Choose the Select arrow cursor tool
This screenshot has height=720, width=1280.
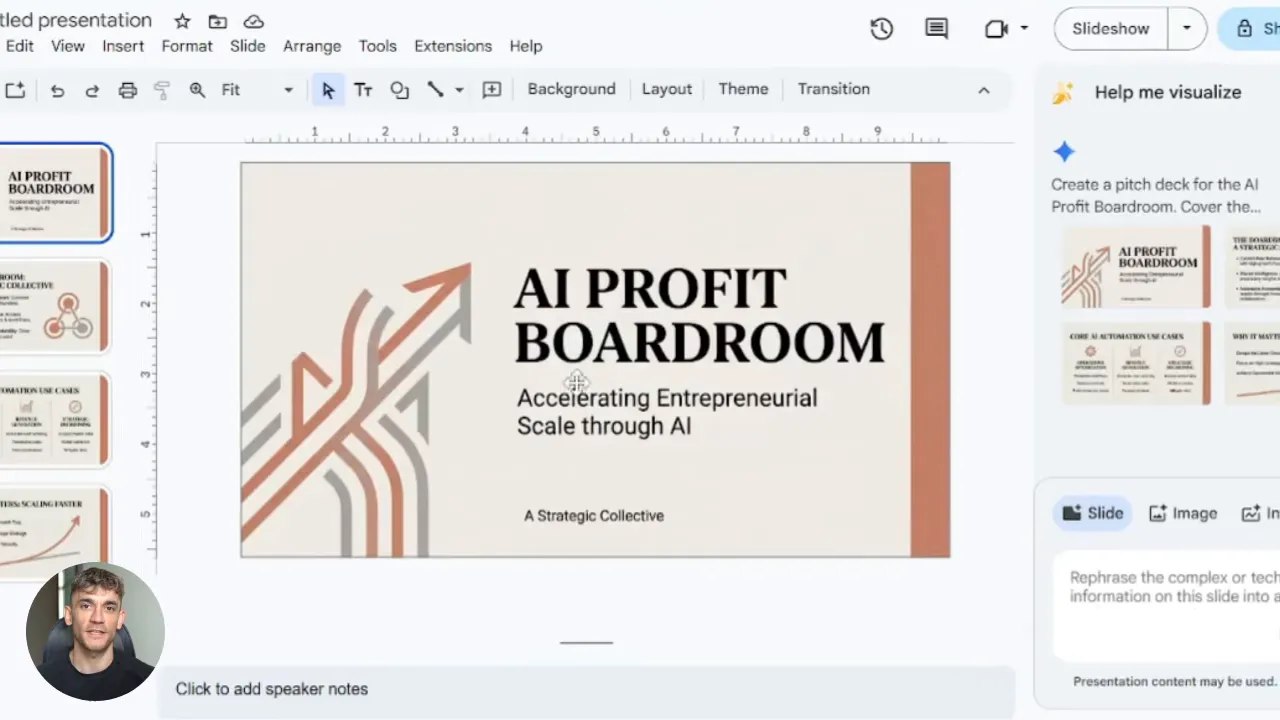click(327, 90)
